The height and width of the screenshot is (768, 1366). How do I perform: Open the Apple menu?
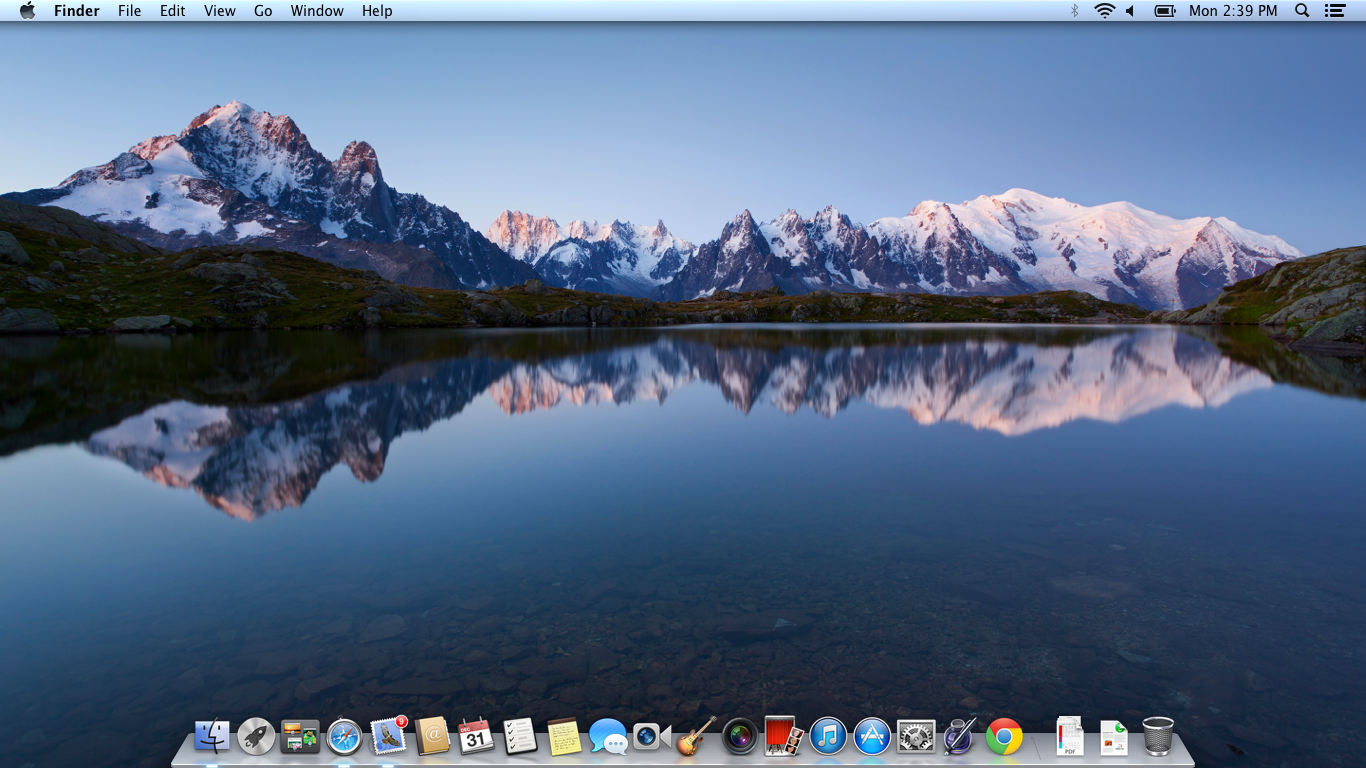pyautogui.click(x=27, y=10)
